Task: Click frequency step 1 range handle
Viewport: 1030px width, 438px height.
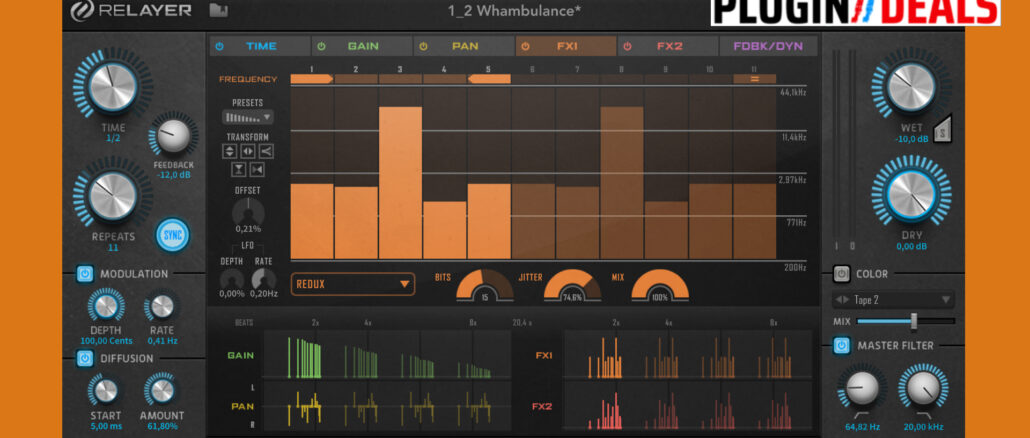Action: pos(312,79)
